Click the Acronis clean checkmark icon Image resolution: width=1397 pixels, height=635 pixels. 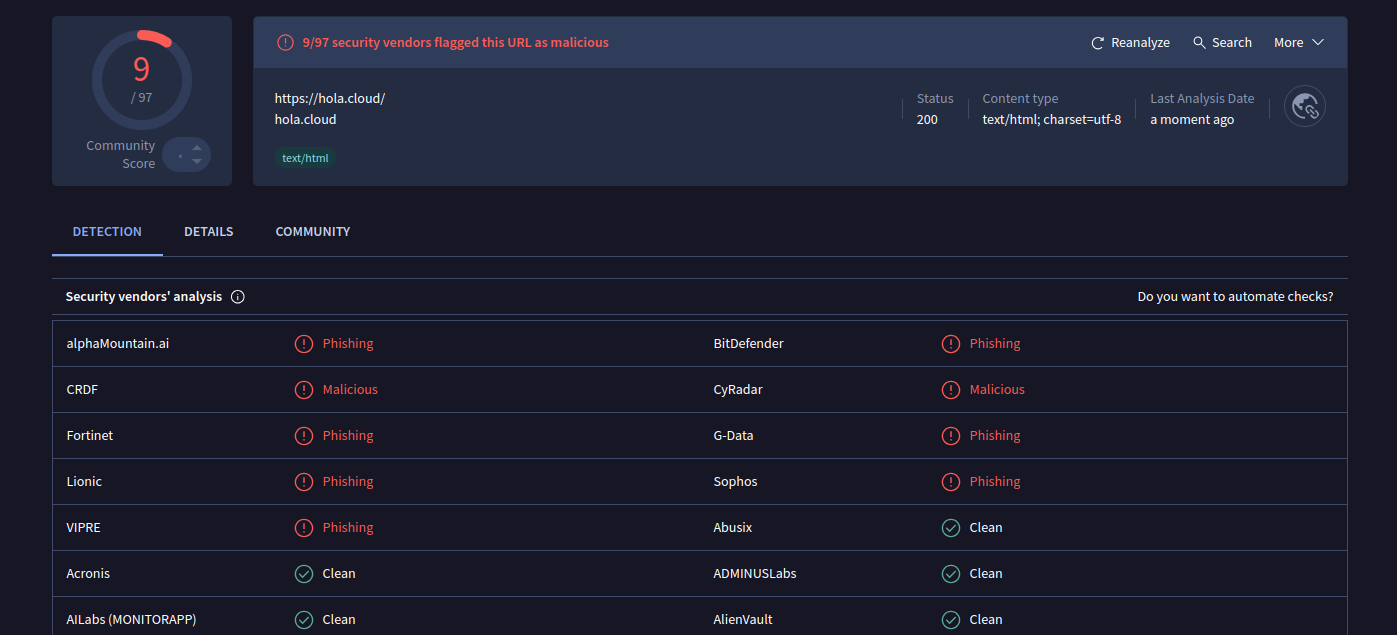point(304,574)
